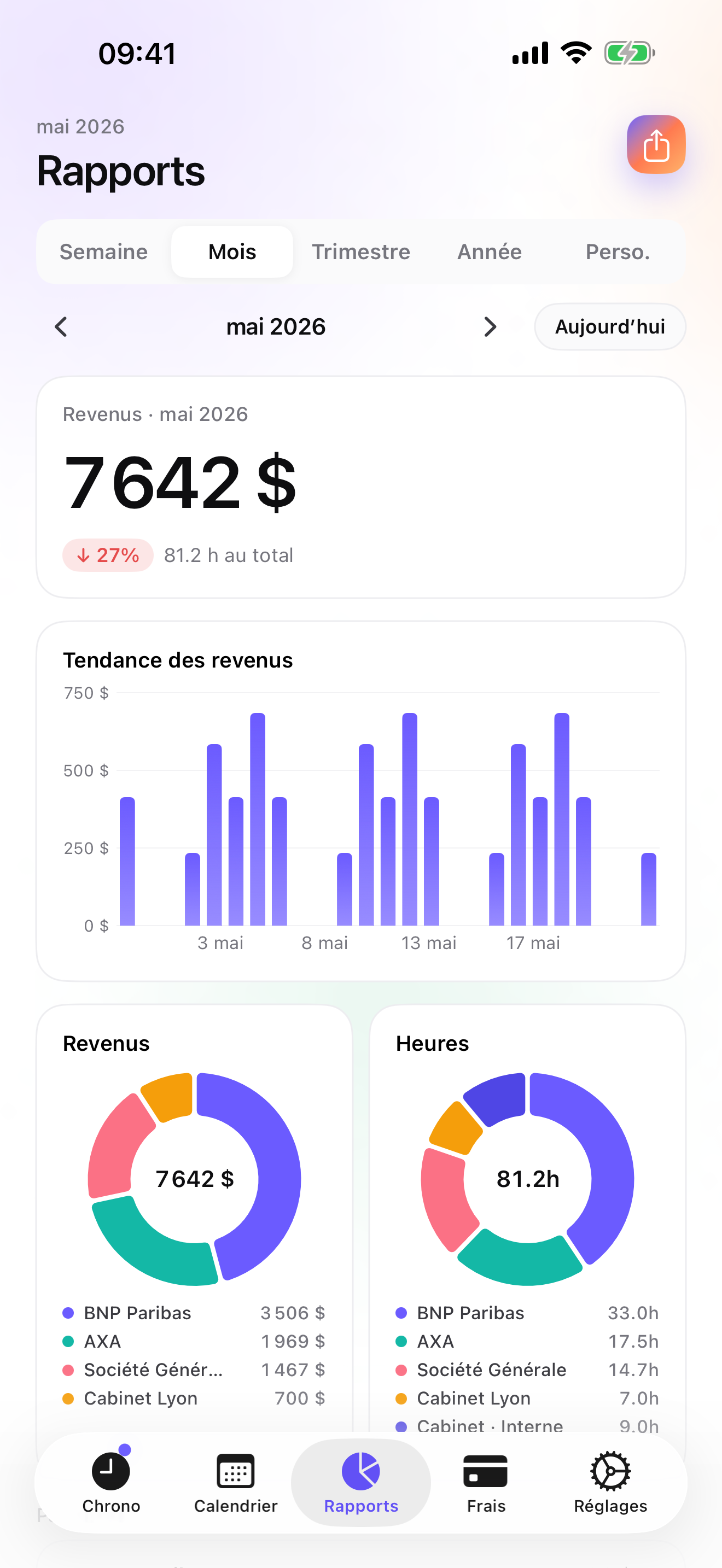
Task: Open the Chrono timer tab icon
Action: click(111, 1471)
